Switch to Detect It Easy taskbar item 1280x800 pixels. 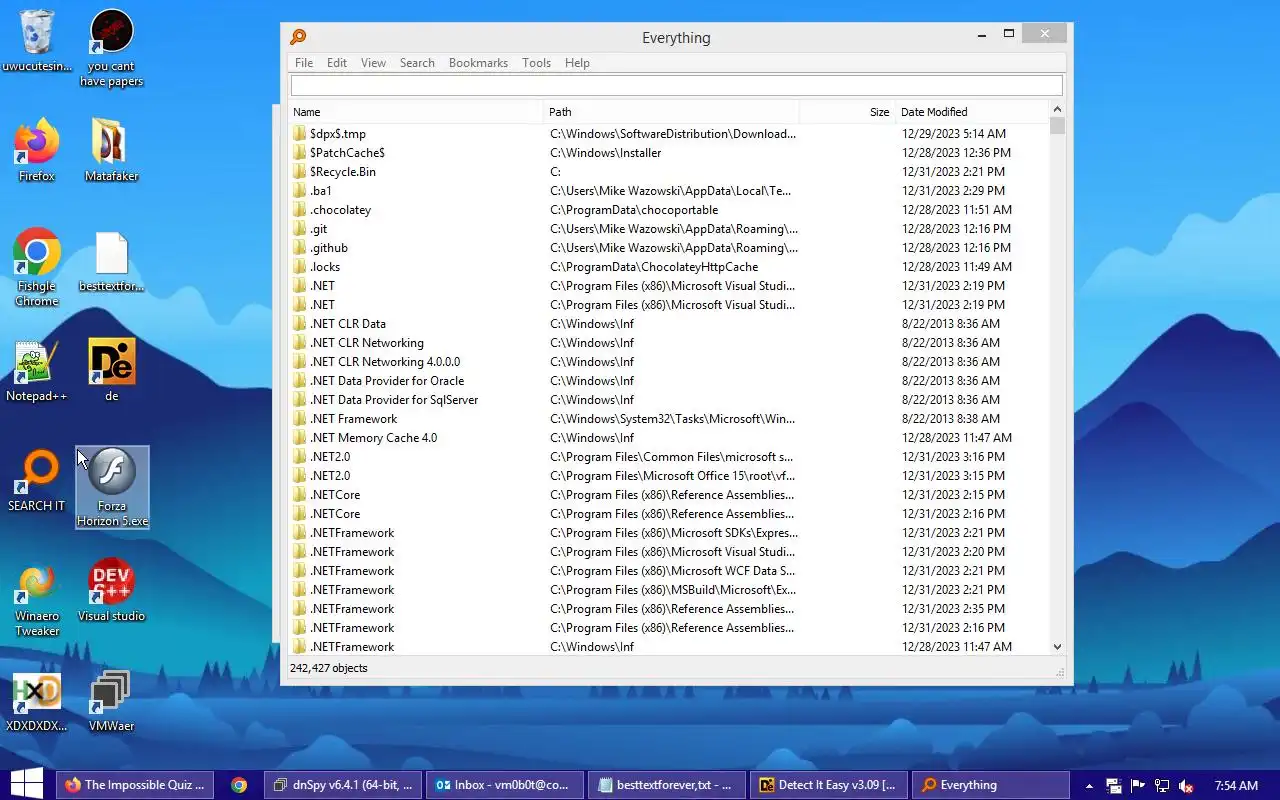[830, 785]
